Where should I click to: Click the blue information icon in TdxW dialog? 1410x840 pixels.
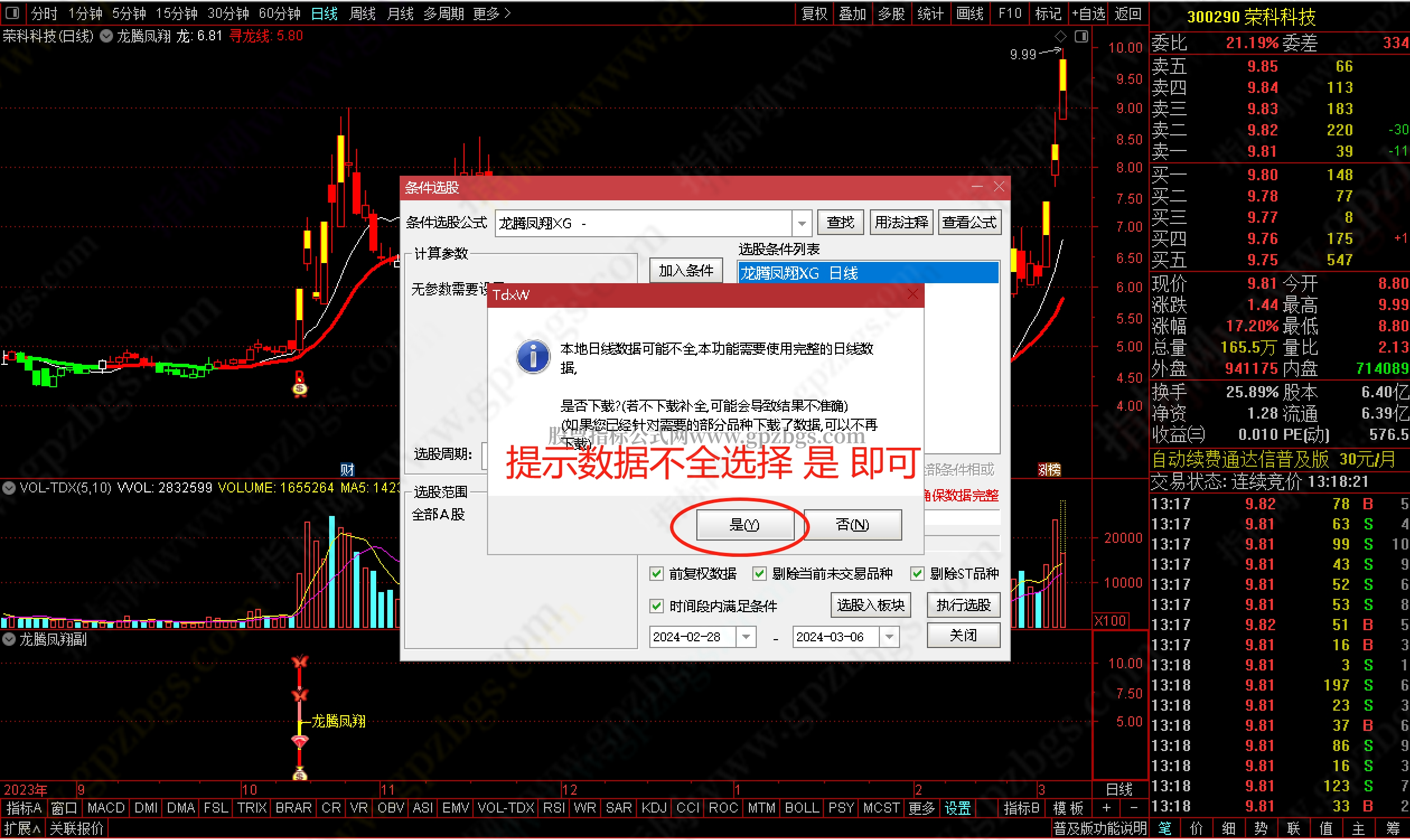tap(533, 356)
